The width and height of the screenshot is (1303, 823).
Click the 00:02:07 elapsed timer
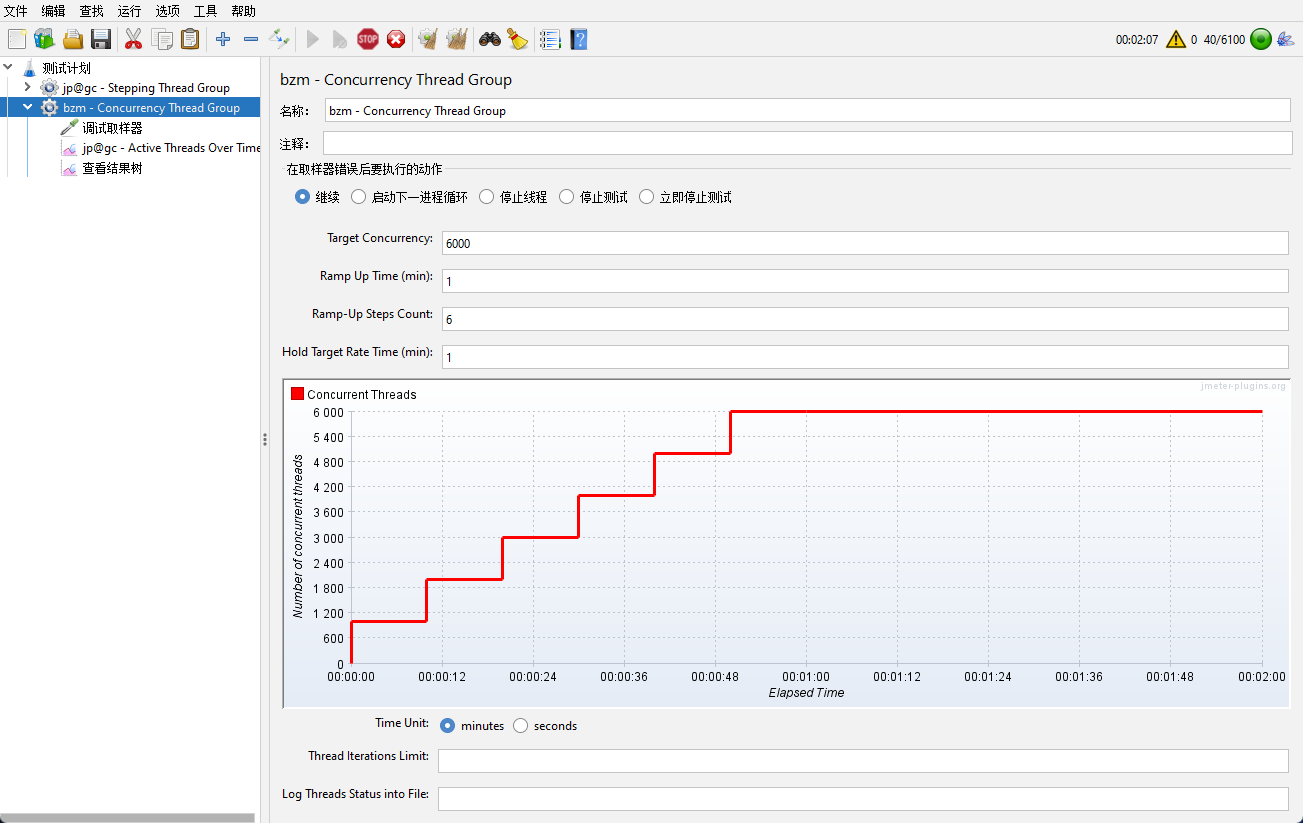click(1137, 40)
